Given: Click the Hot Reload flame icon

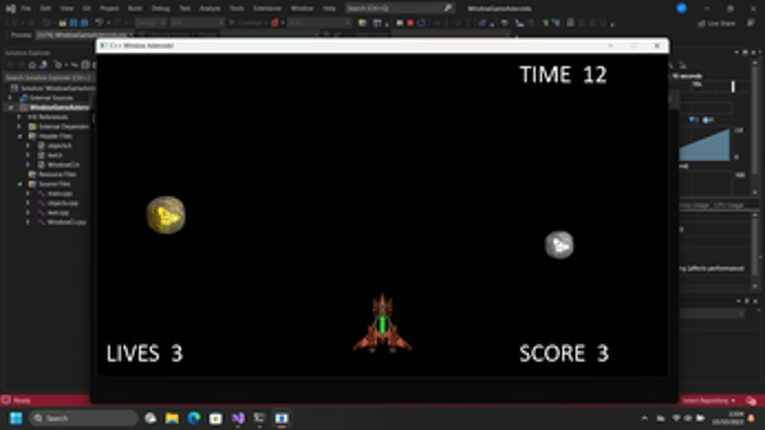Looking at the screenshot, I should pyautogui.click(x=275, y=22).
